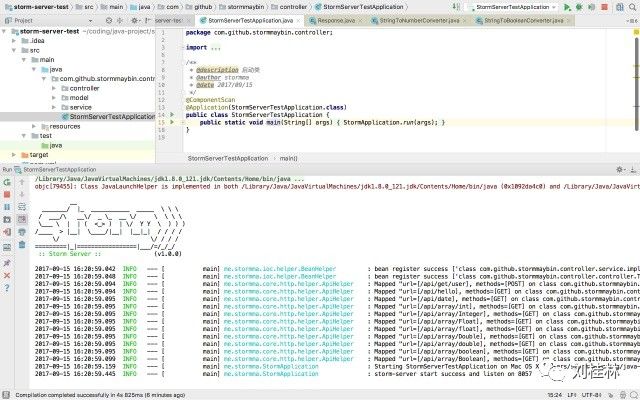
Task: Collapse the src folder
Action: point(14,50)
